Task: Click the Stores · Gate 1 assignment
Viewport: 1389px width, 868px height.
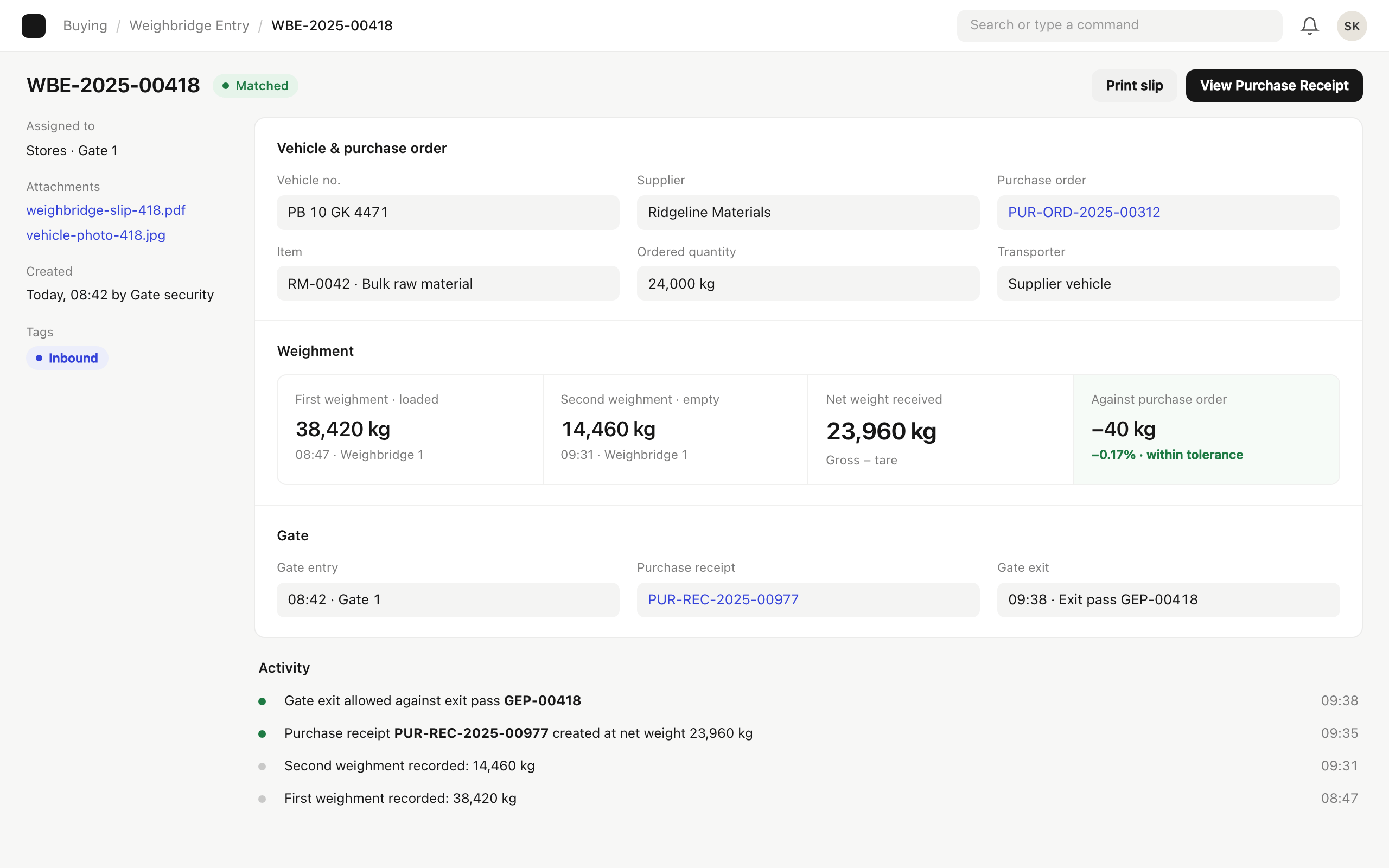Action: coord(72,150)
